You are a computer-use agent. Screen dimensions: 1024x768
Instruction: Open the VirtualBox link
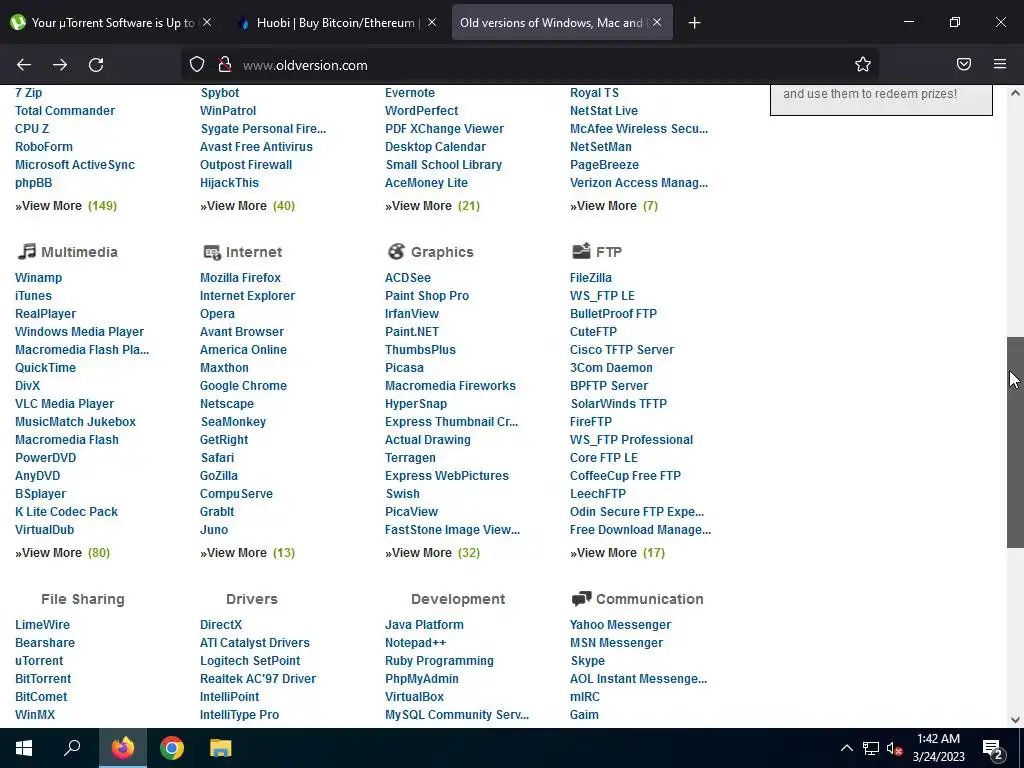pos(414,696)
